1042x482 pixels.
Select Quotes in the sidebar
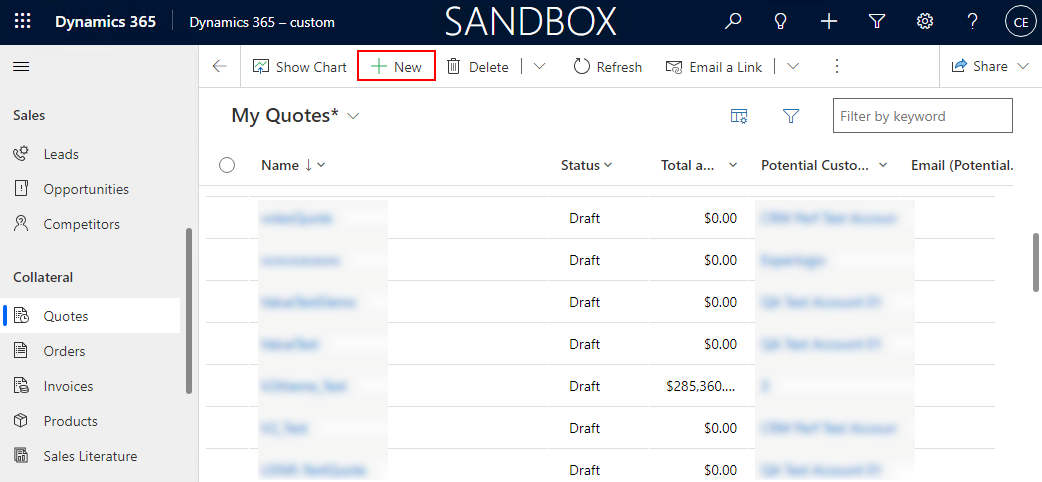(x=90, y=316)
